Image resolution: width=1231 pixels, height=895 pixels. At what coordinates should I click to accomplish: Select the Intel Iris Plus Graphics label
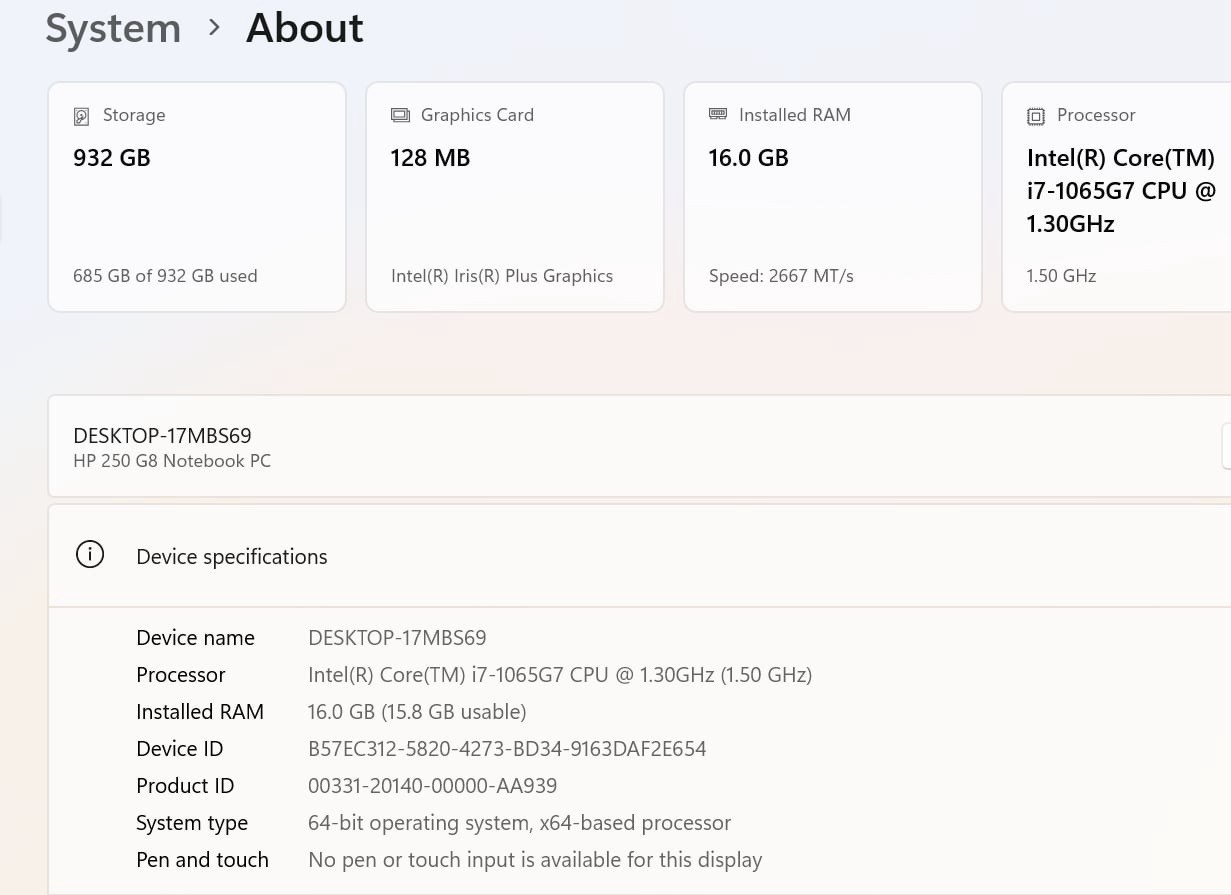pos(502,276)
